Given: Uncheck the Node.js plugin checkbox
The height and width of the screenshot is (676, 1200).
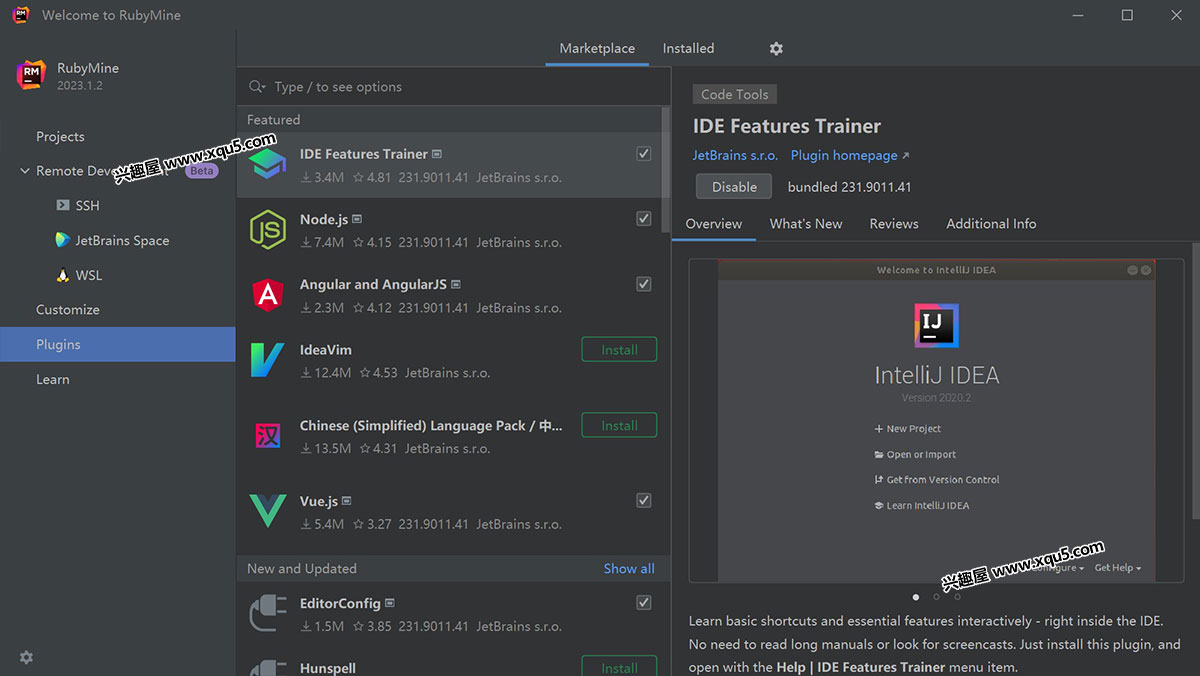Looking at the screenshot, I should click(644, 219).
